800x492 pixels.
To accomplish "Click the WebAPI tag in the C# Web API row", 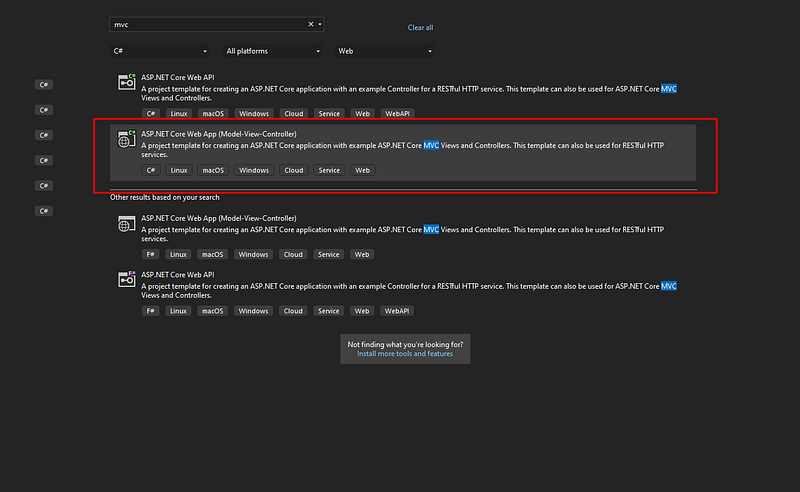I will tap(397, 114).
